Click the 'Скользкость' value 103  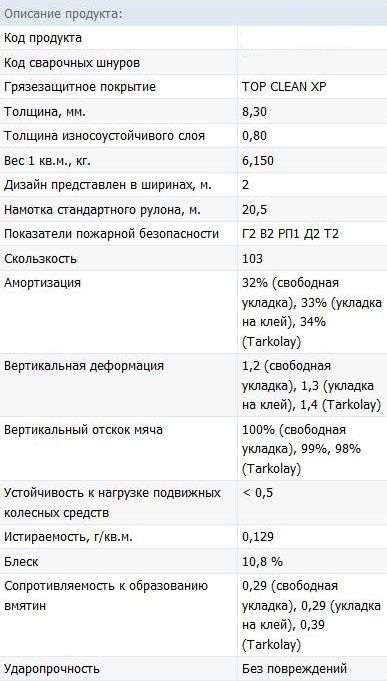click(252, 259)
